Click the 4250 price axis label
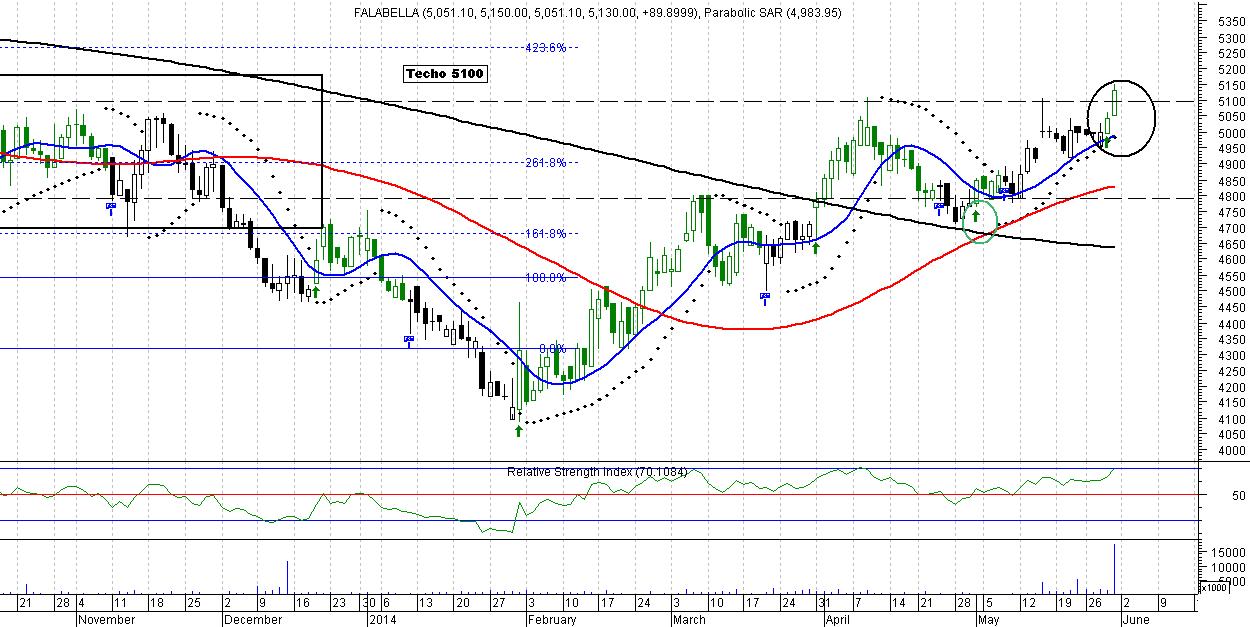 point(1232,372)
